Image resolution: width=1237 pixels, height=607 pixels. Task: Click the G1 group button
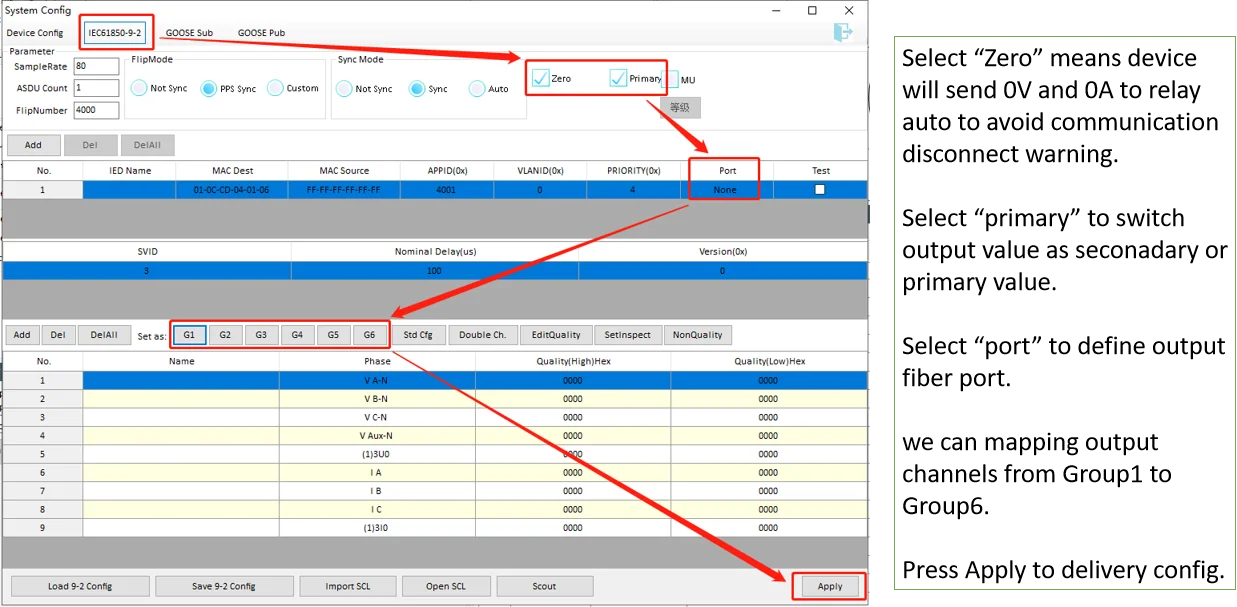pos(189,335)
